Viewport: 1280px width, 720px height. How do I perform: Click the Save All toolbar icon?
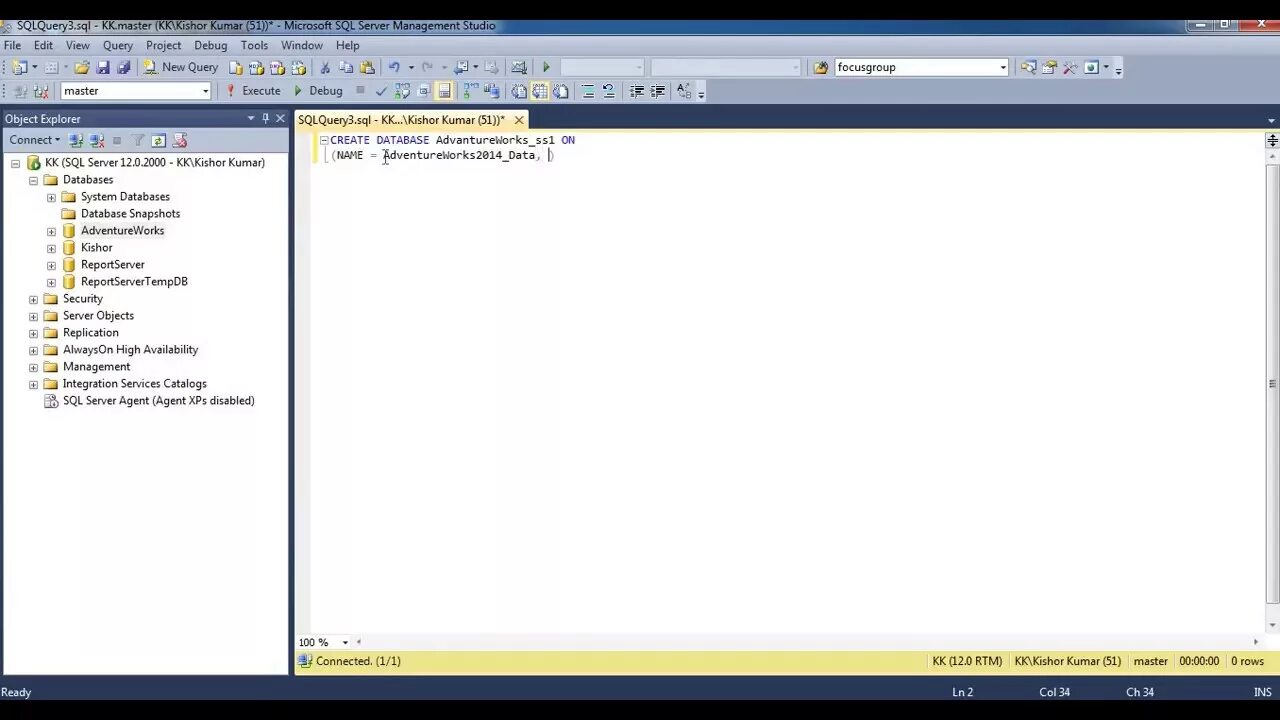click(124, 68)
